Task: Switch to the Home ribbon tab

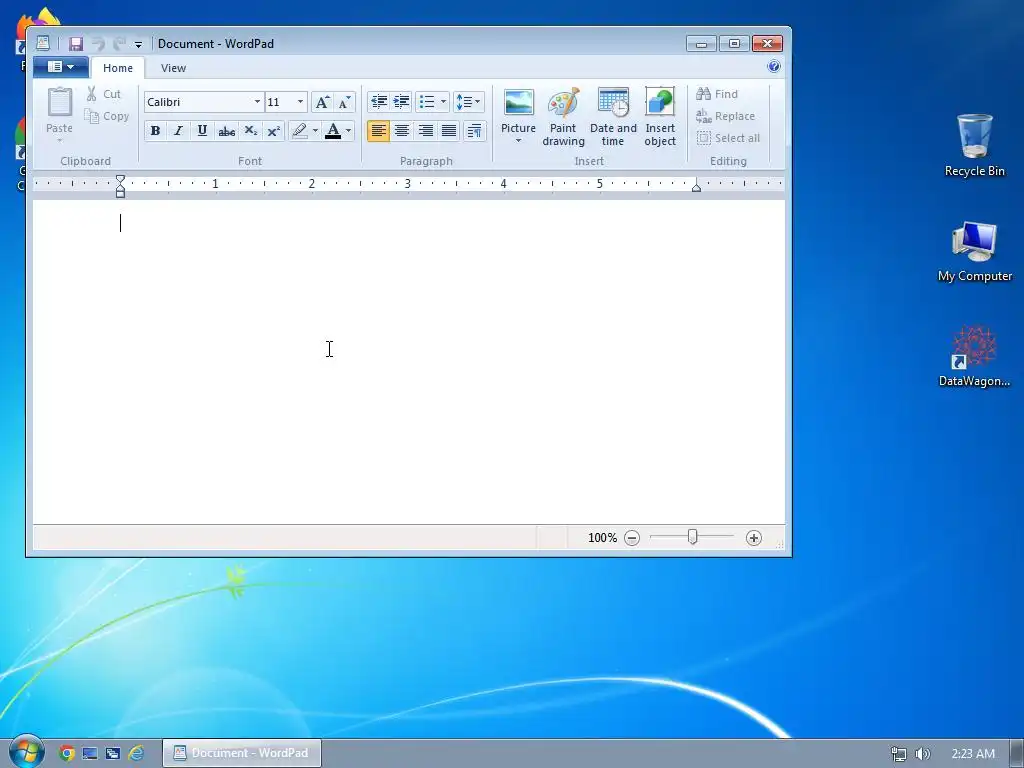Action: click(118, 68)
